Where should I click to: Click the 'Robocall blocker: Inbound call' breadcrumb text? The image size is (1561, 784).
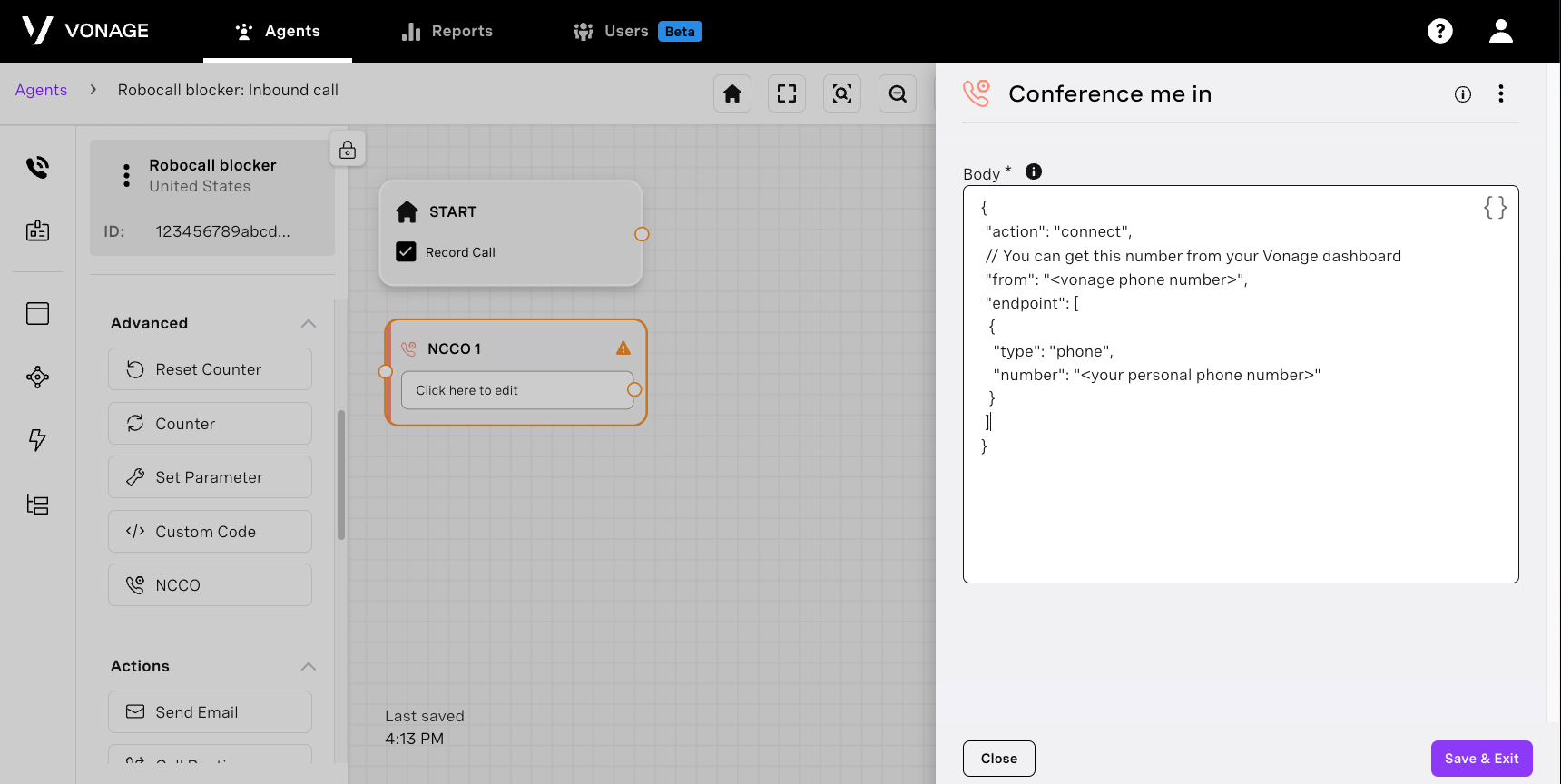[x=228, y=90]
